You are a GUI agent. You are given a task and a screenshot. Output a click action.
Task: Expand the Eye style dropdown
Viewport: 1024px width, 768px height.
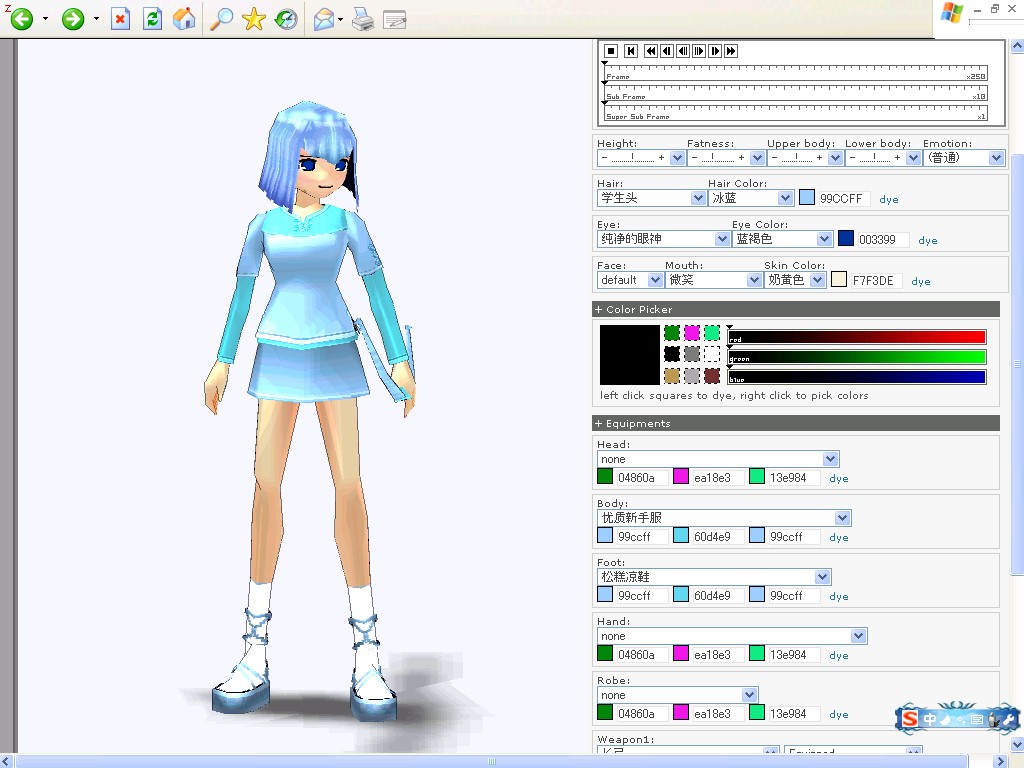[x=664, y=239]
